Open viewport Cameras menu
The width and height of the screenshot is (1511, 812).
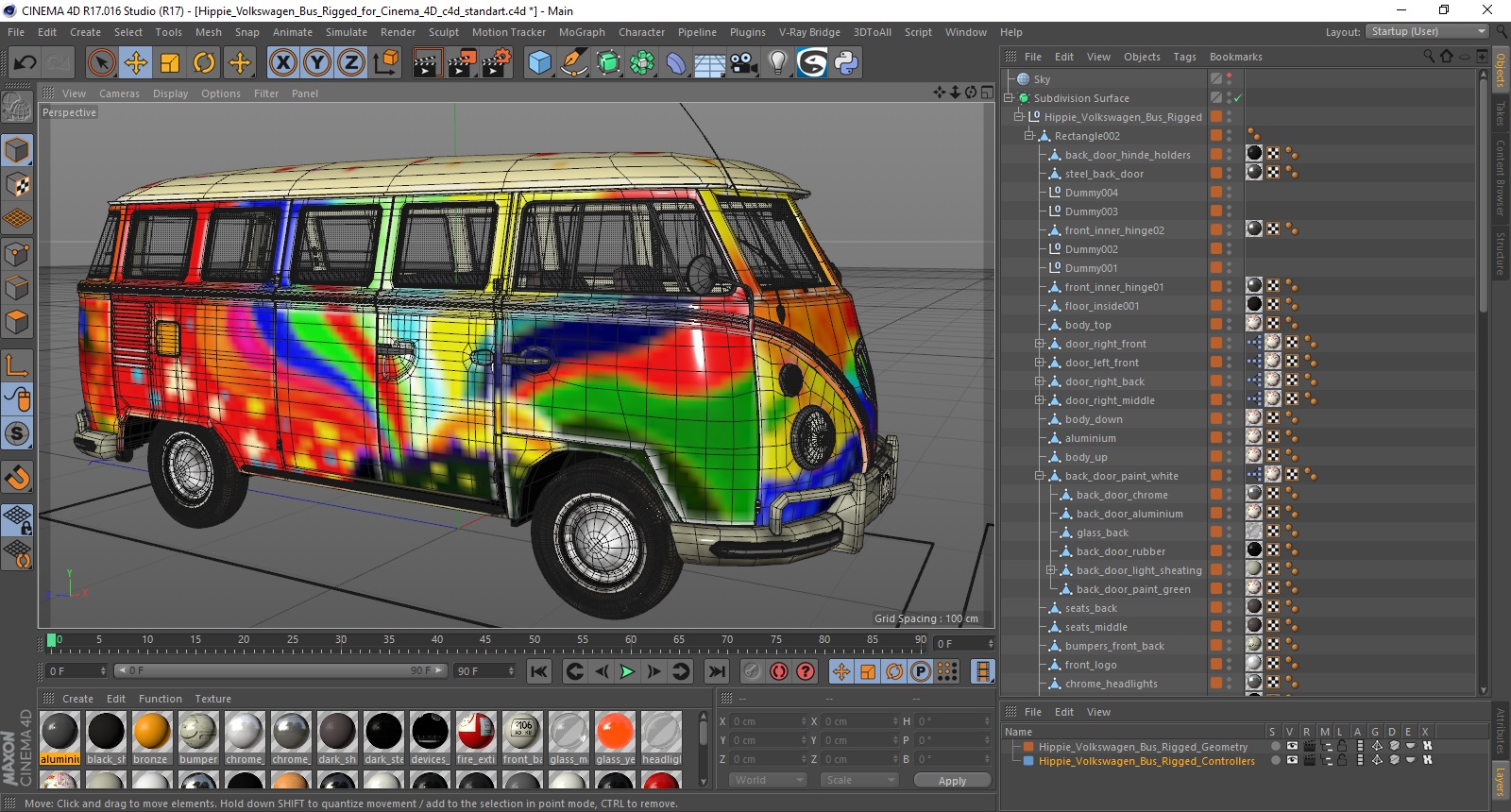point(119,93)
